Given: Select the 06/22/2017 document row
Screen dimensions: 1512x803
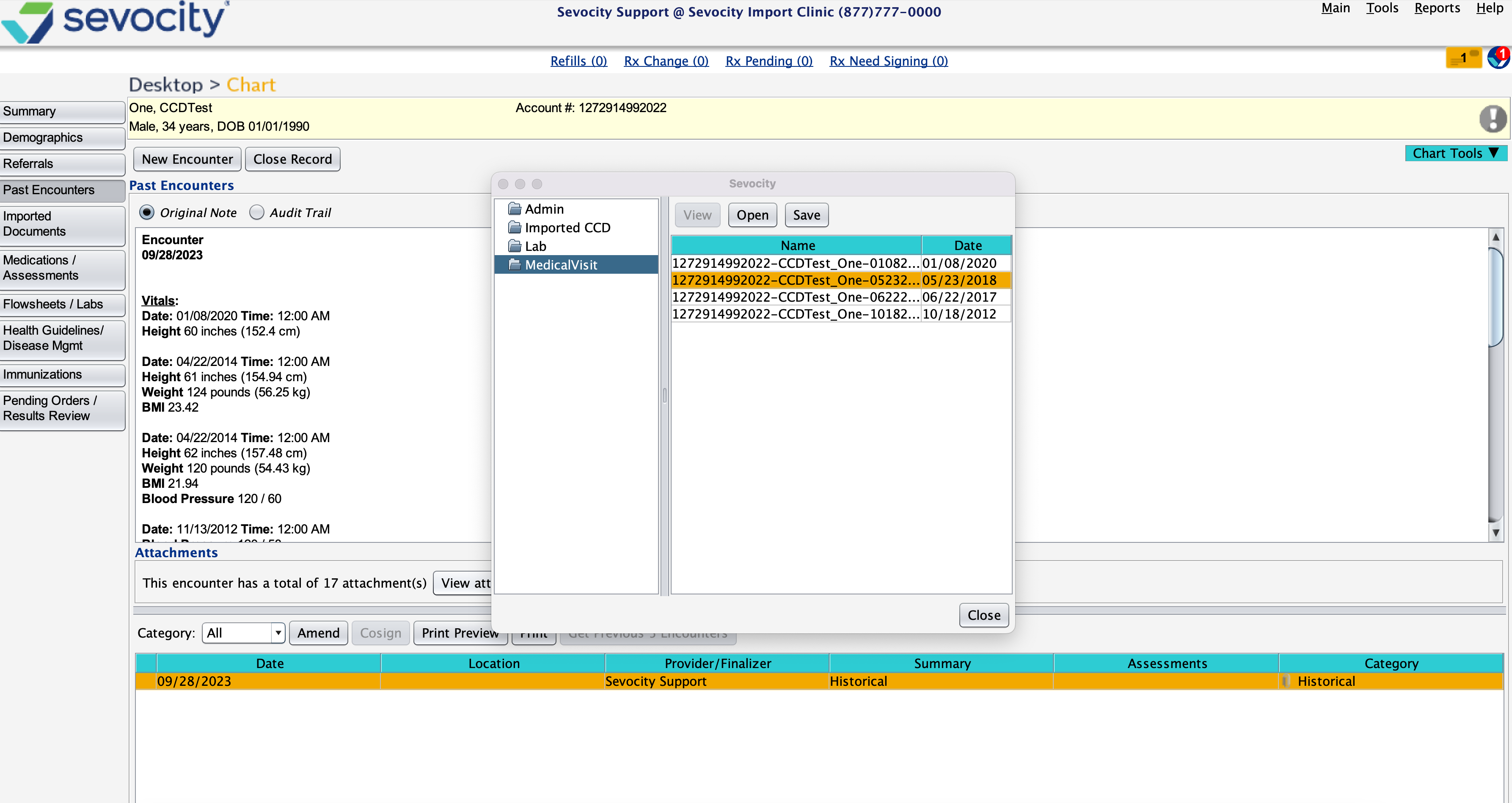Looking at the screenshot, I should pyautogui.click(x=840, y=297).
